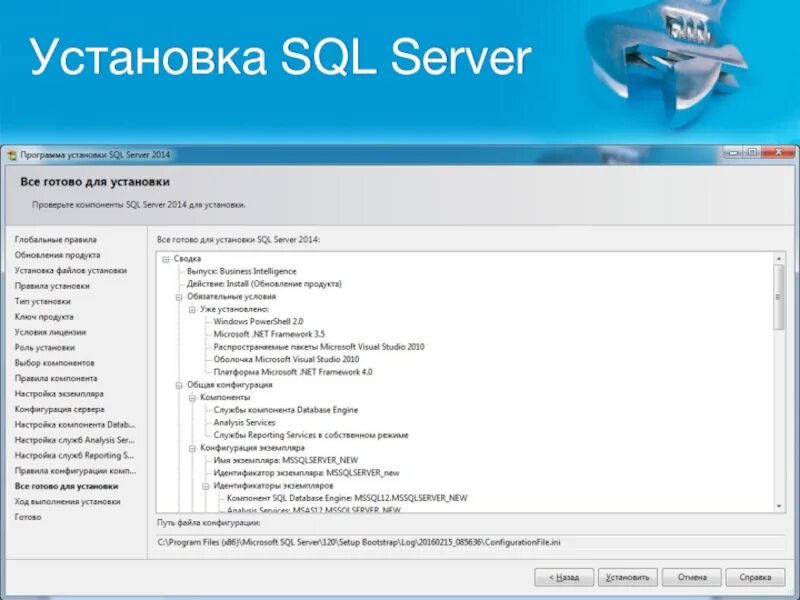Viewport: 800px width, 600px height.
Task: Close the SQL Server setup window
Action: pos(779,152)
